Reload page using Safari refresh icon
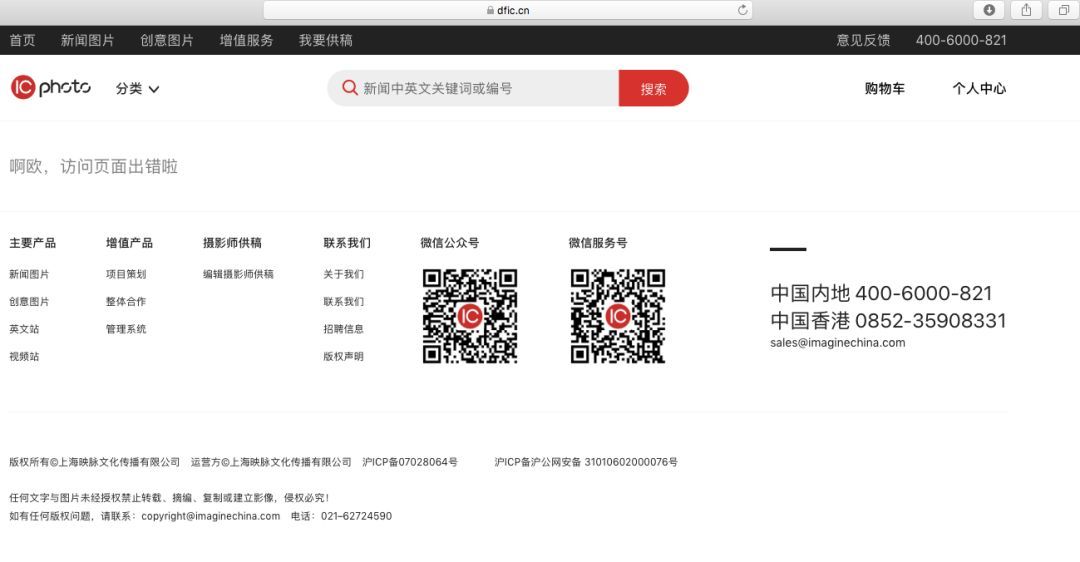Viewport: 1080px width, 562px height. point(743,10)
